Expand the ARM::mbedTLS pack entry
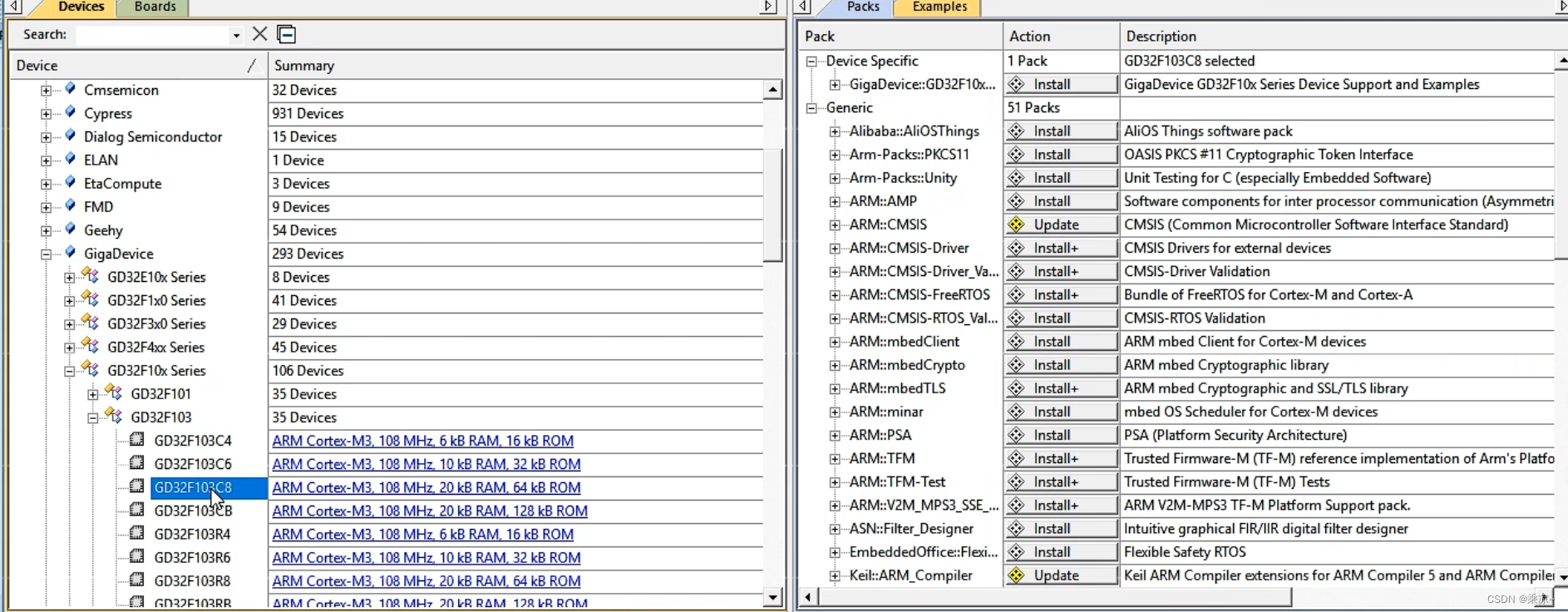 835,388
